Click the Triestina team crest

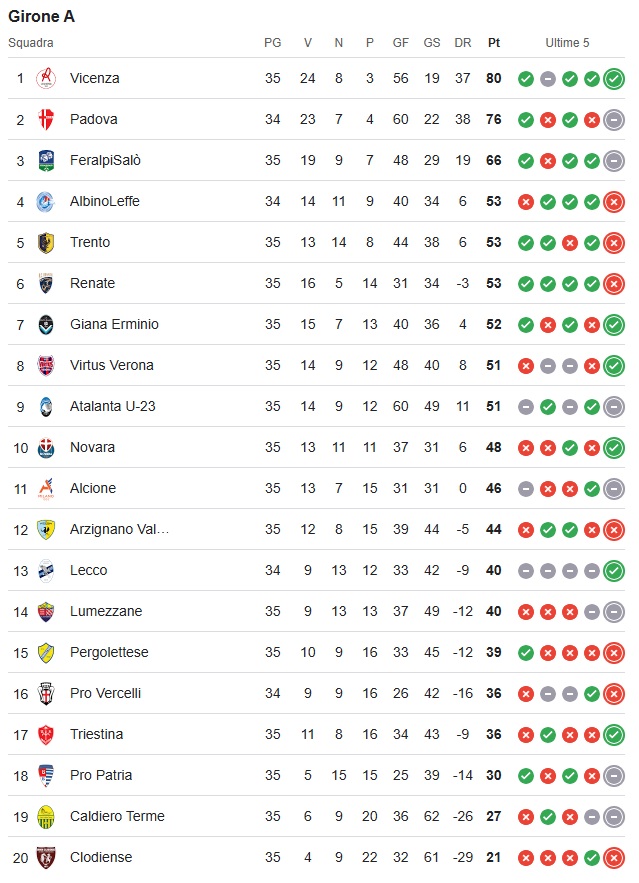pyautogui.click(x=46, y=734)
